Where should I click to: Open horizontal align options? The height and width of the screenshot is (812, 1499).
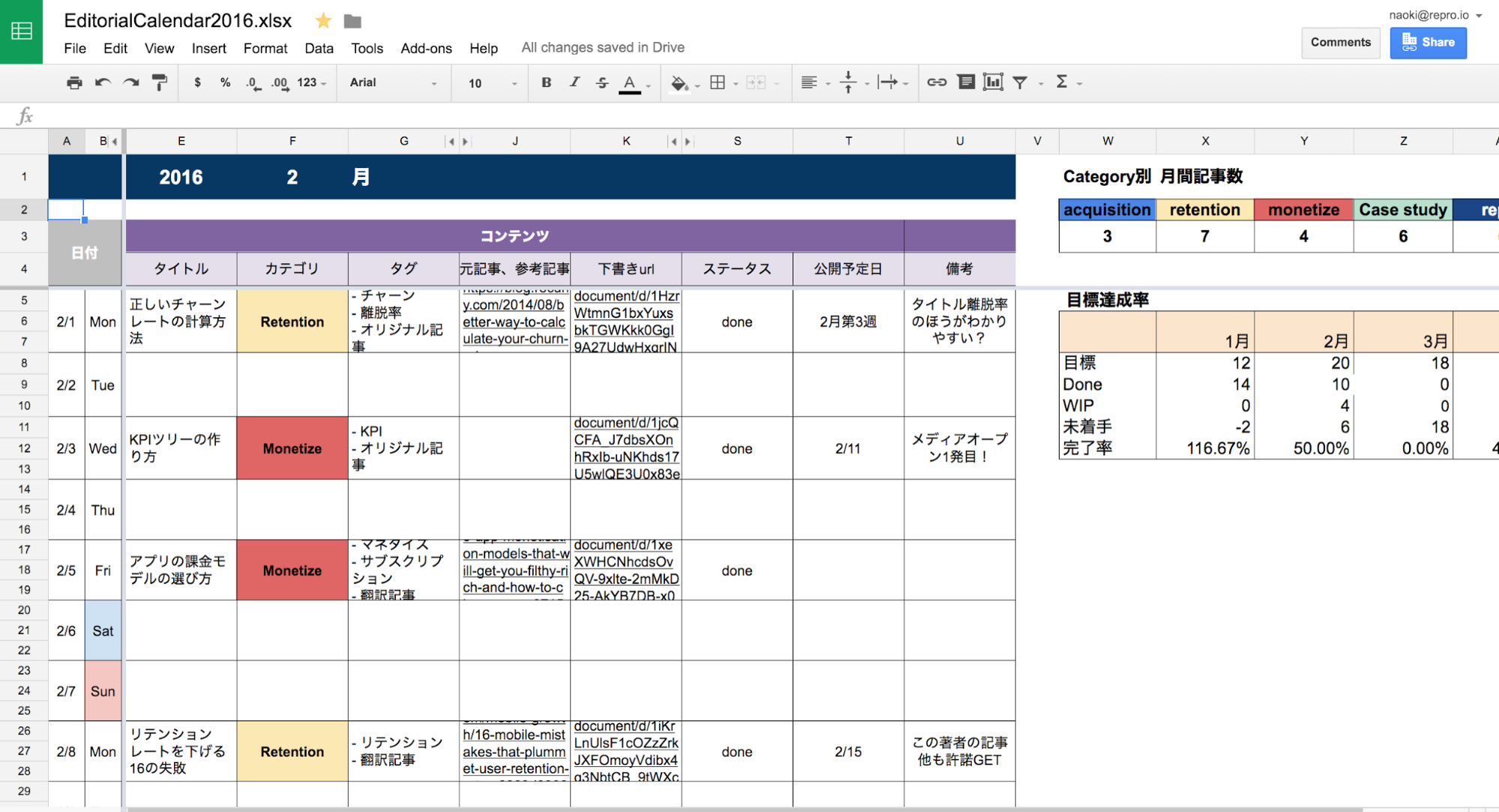click(x=808, y=82)
